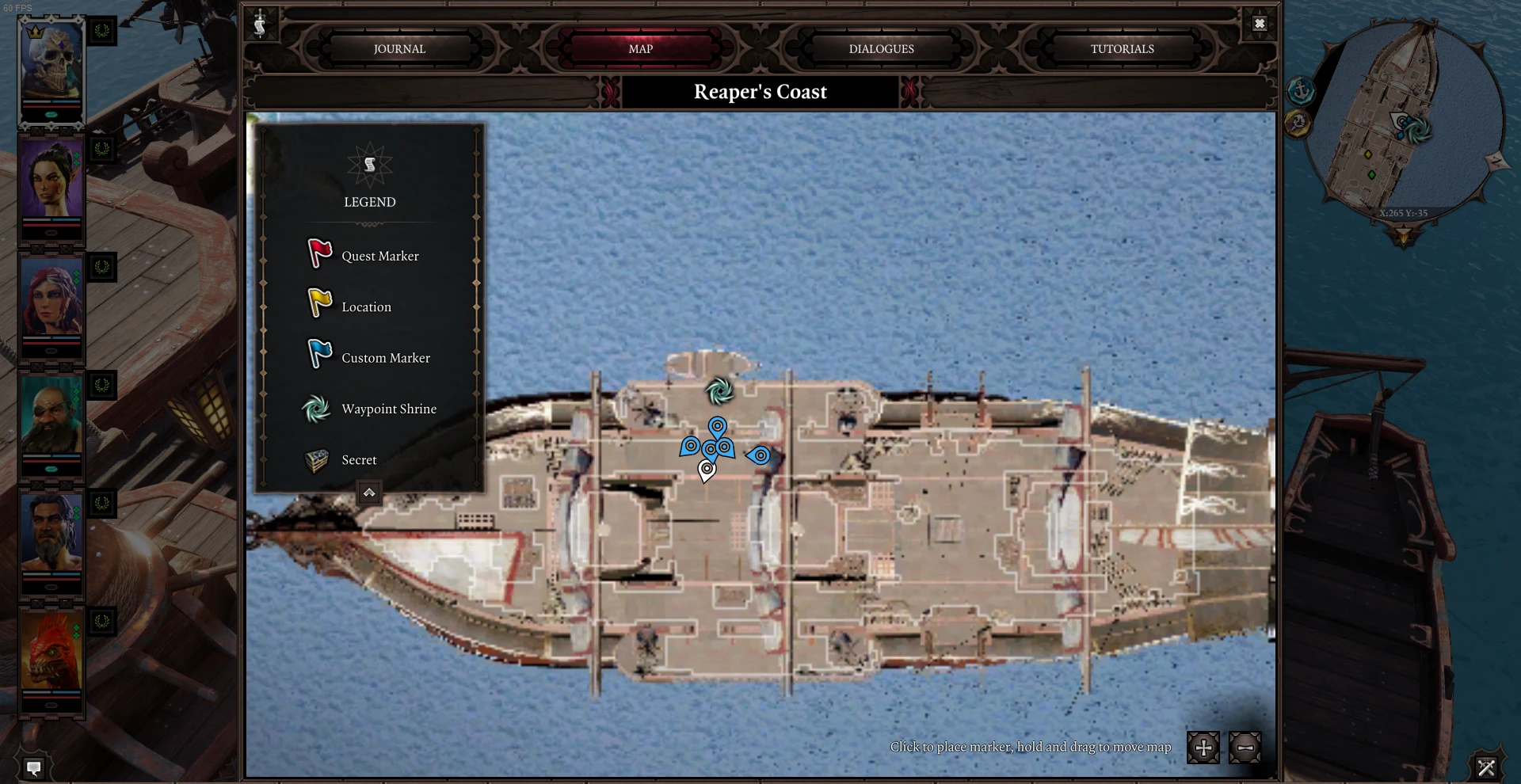
Task: Toggle the Custom Marker legend entry
Action: coord(368,356)
